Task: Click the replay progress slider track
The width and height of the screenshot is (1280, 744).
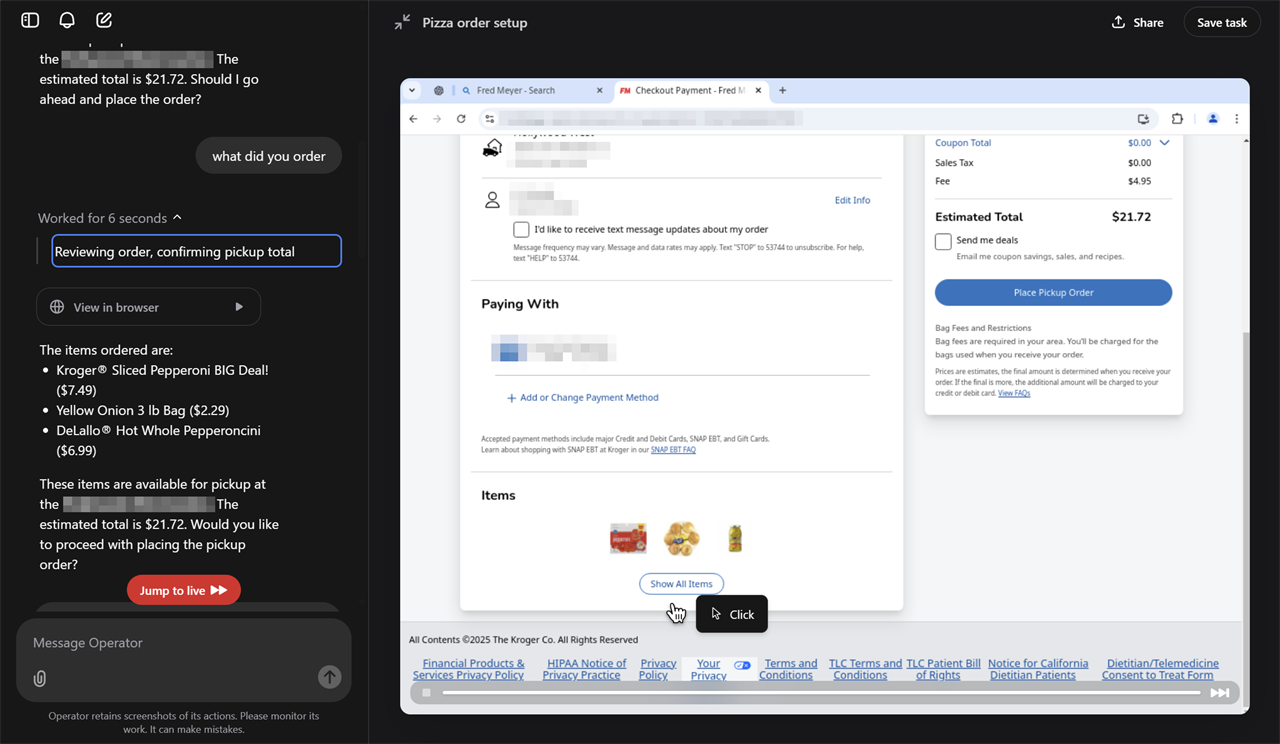Action: pos(821,692)
